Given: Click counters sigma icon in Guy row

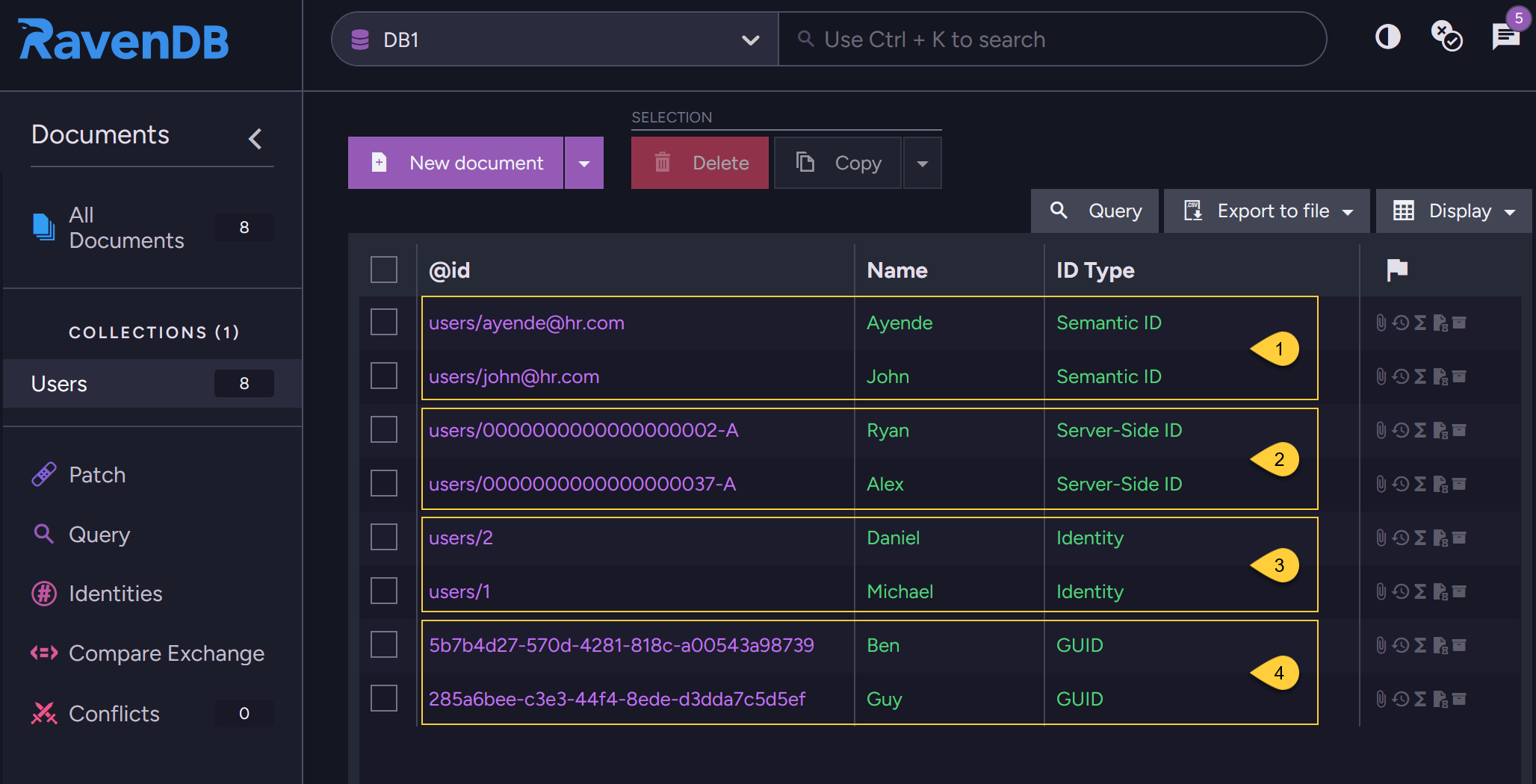Looking at the screenshot, I should point(1420,699).
